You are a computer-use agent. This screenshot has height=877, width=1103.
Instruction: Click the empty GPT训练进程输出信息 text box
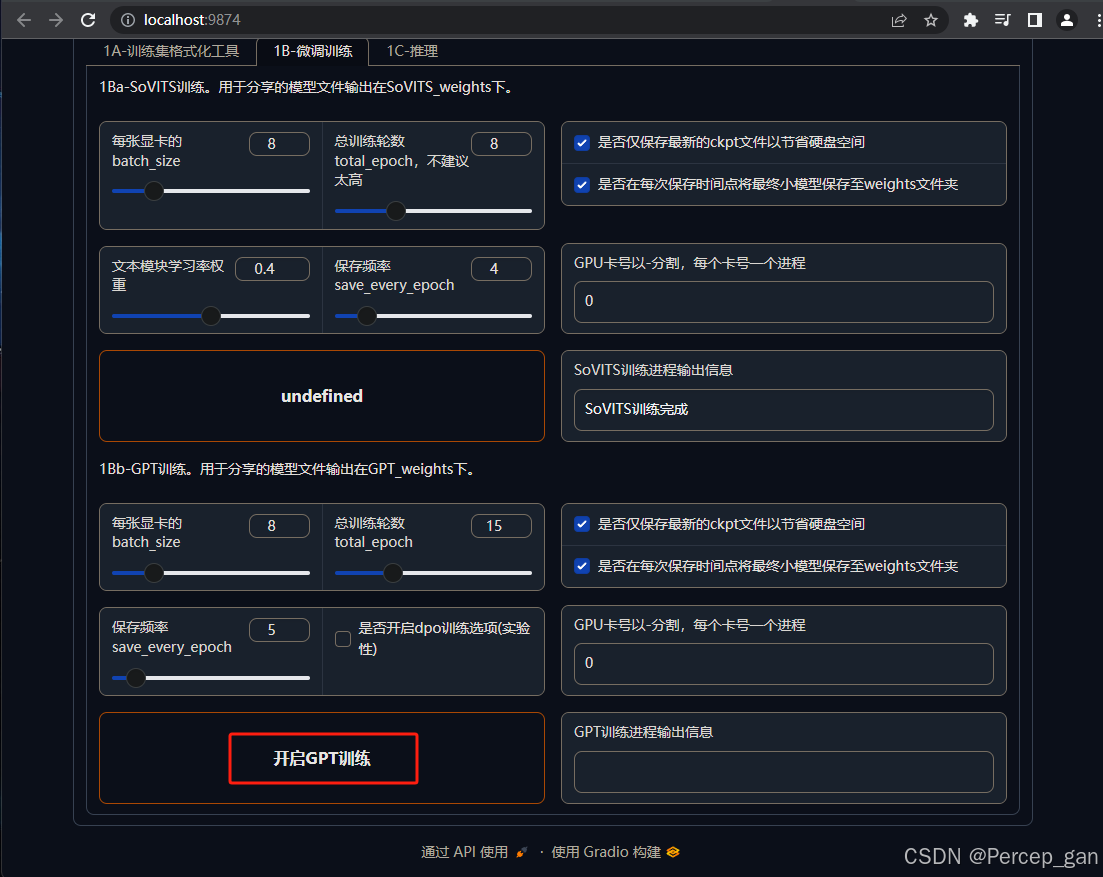coord(784,772)
